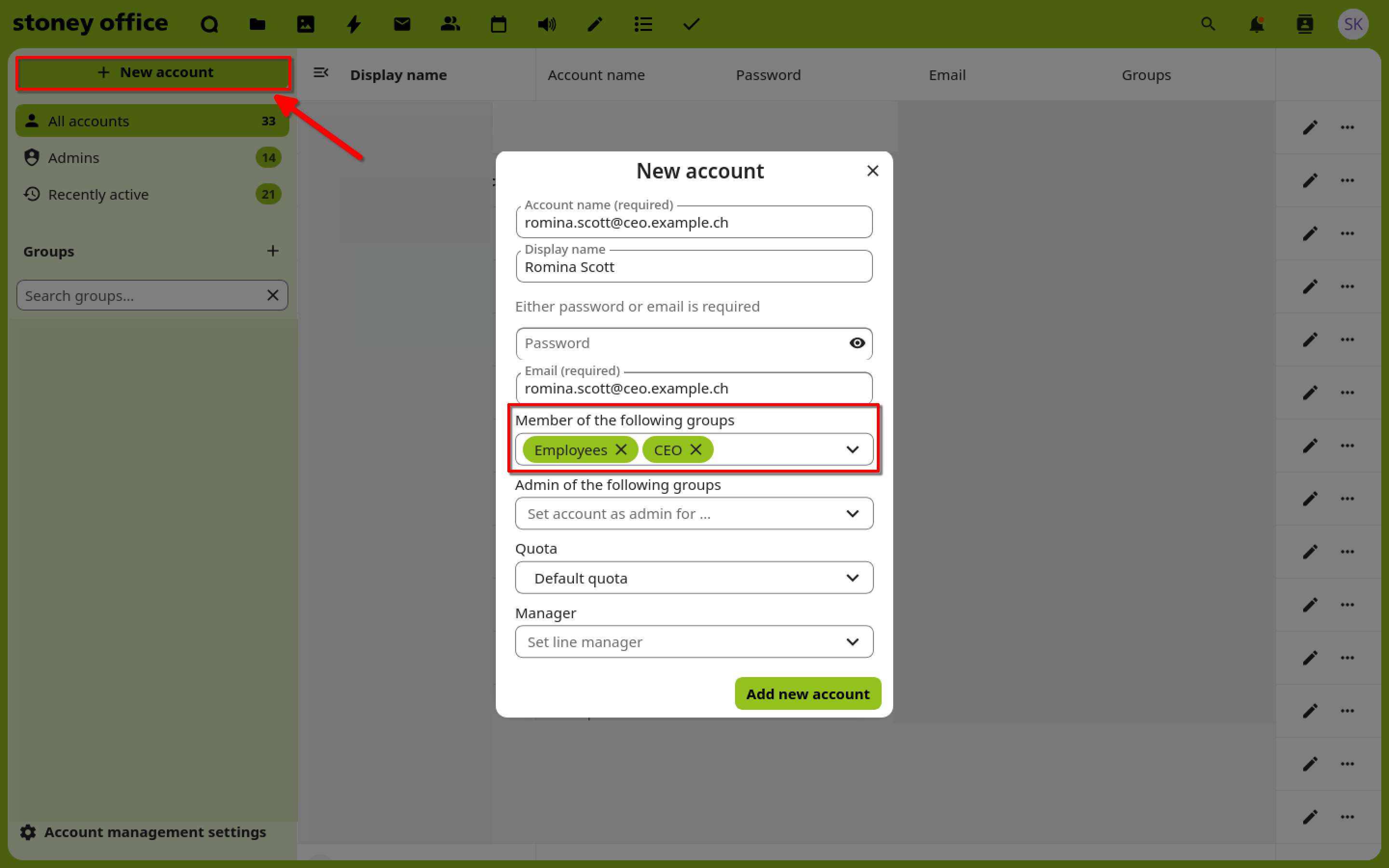The height and width of the screenshot is (868, 1389).
Task: Expand the admin groups dropdown
Action: point(694,514)
